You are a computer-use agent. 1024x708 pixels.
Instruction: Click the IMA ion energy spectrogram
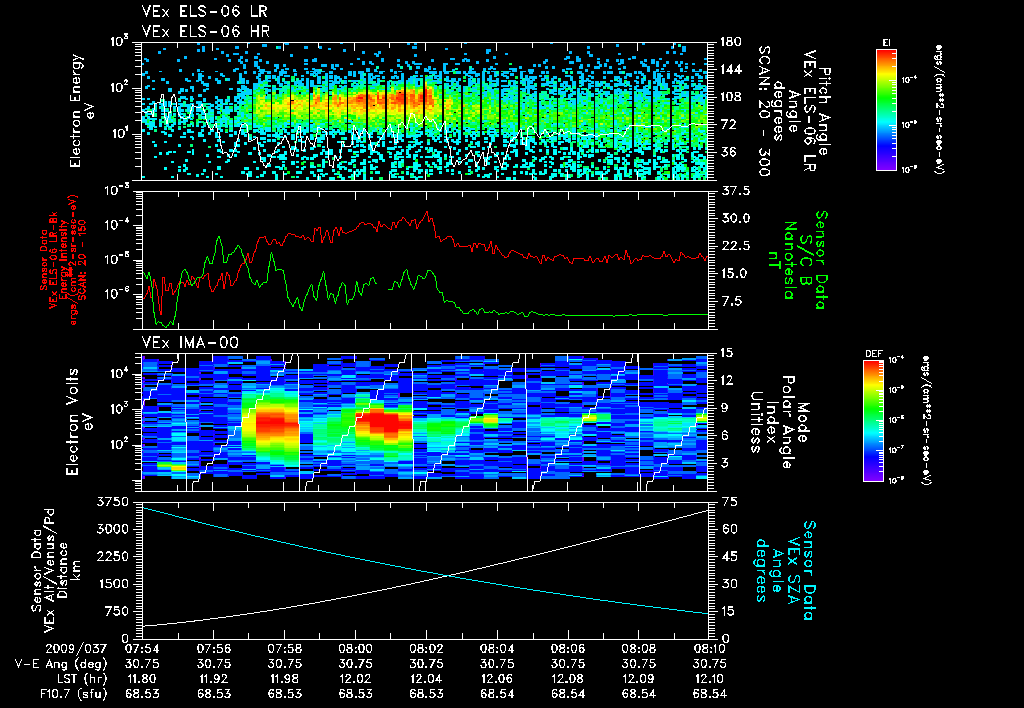[x=425, y=422]
